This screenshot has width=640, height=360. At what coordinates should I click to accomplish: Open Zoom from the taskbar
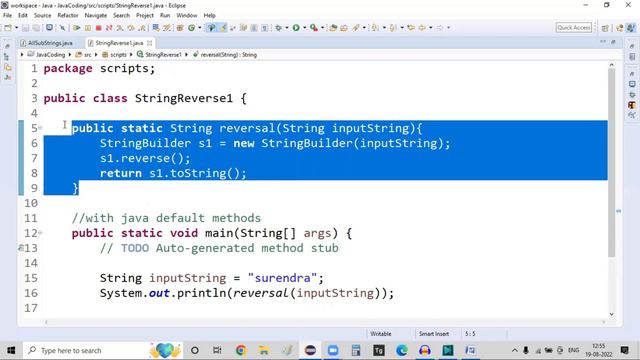click(333, 350)
